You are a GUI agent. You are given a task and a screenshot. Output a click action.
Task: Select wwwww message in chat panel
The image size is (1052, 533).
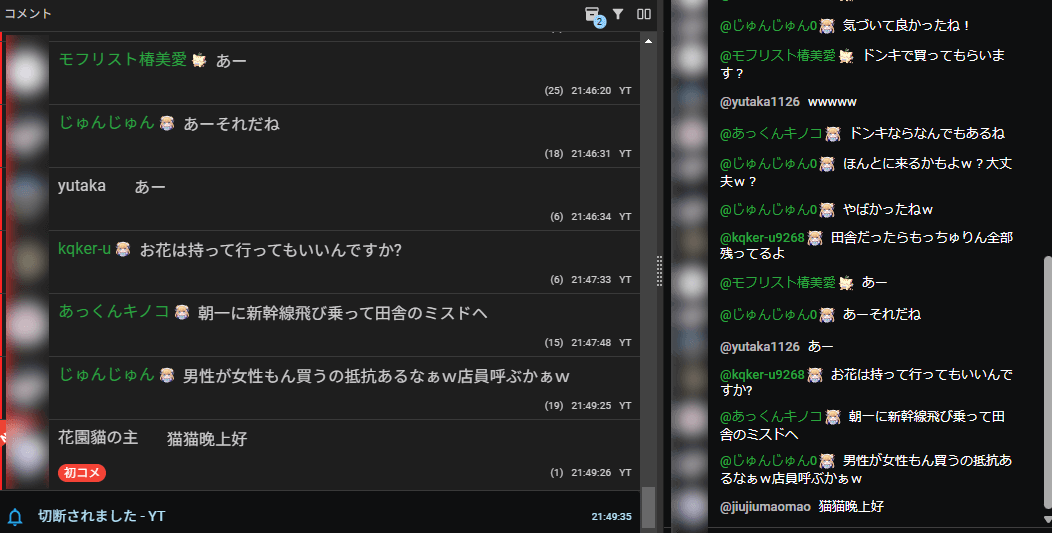[x=832, y=102]
